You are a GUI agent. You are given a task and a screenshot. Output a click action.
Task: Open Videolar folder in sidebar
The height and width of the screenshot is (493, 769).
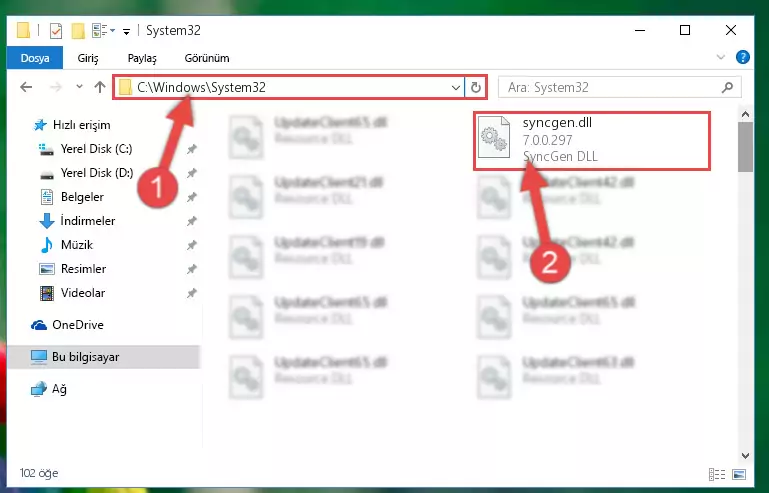tap(72, 293)
